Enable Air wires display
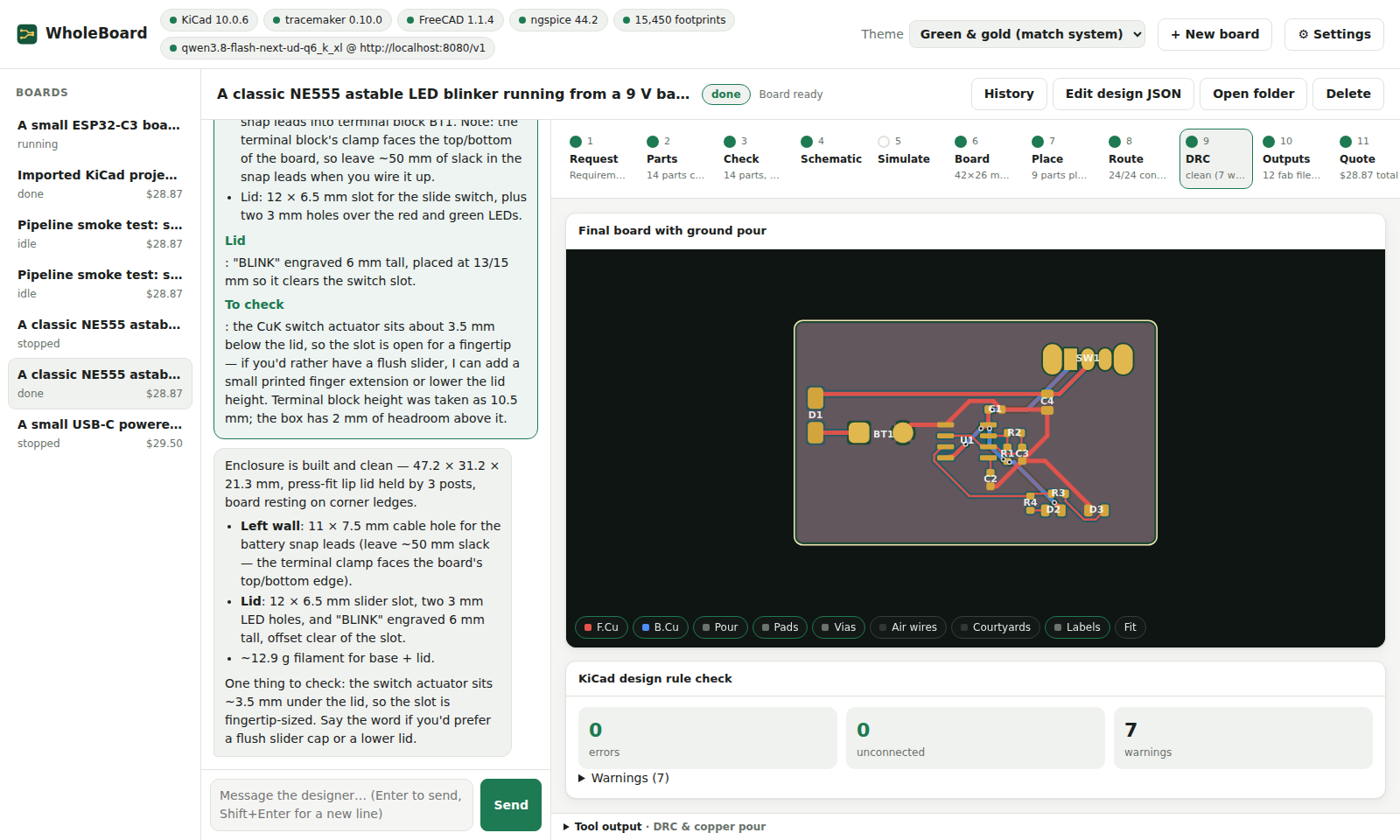The width and height of the screenshot is (1400, 840). (x=908, y=627)
